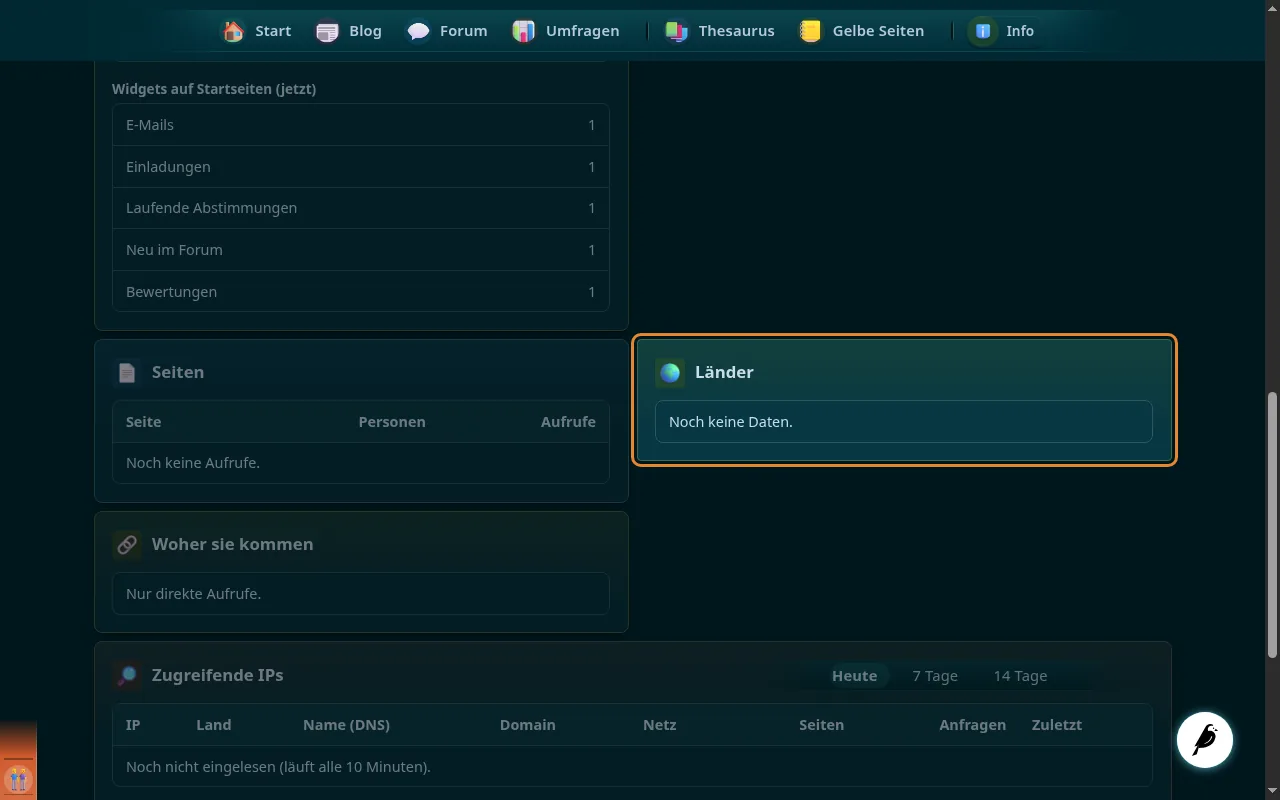1280x800 pixels.
Task: Click the Forum speech bubble icon
Action: pos(418,31)
